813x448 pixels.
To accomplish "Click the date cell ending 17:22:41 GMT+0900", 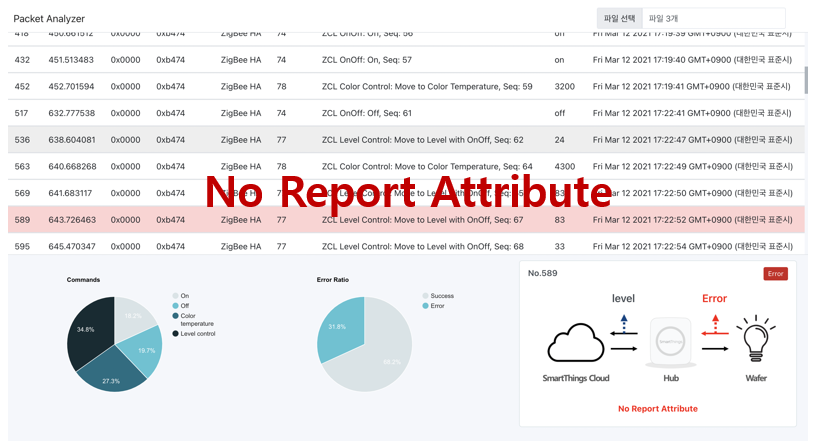I will click(692, 113).
